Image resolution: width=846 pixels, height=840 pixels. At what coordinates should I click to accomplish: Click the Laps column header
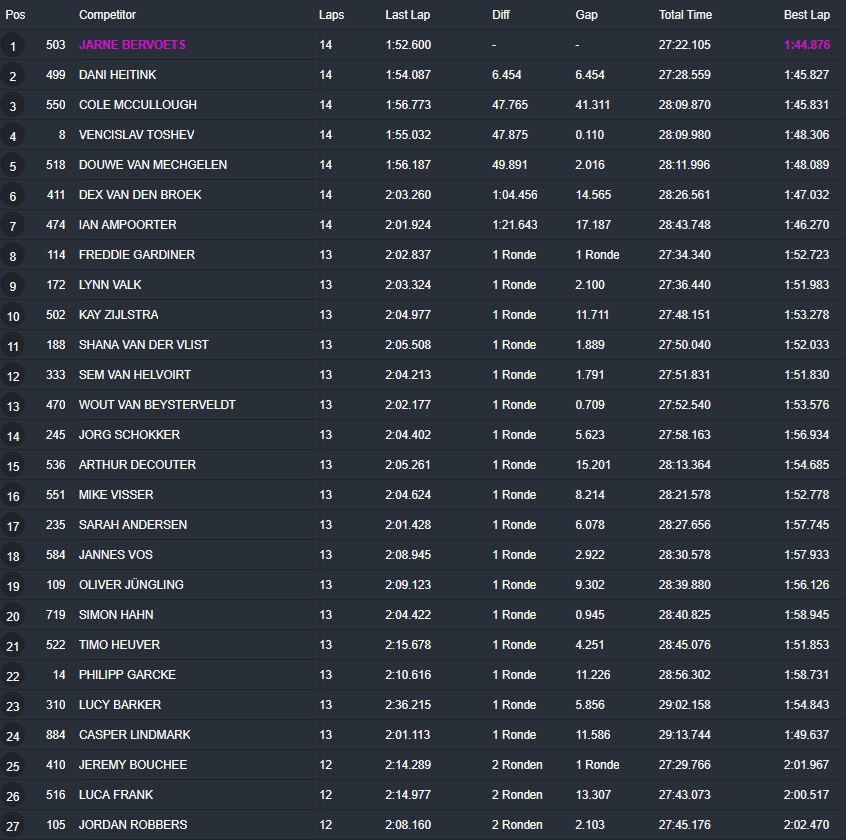(331, 15)
